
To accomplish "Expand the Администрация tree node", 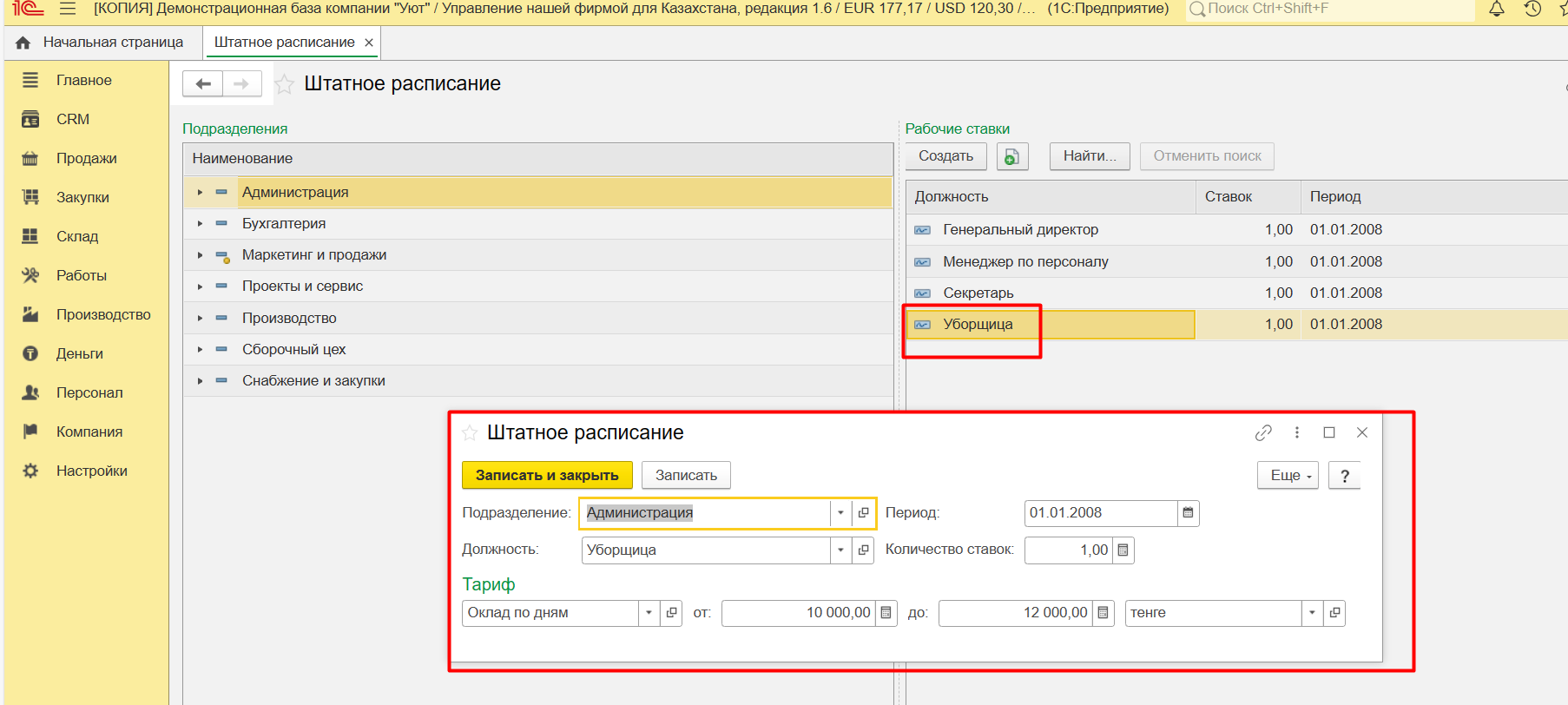I will pyautogui.click(x=200, y=193).
